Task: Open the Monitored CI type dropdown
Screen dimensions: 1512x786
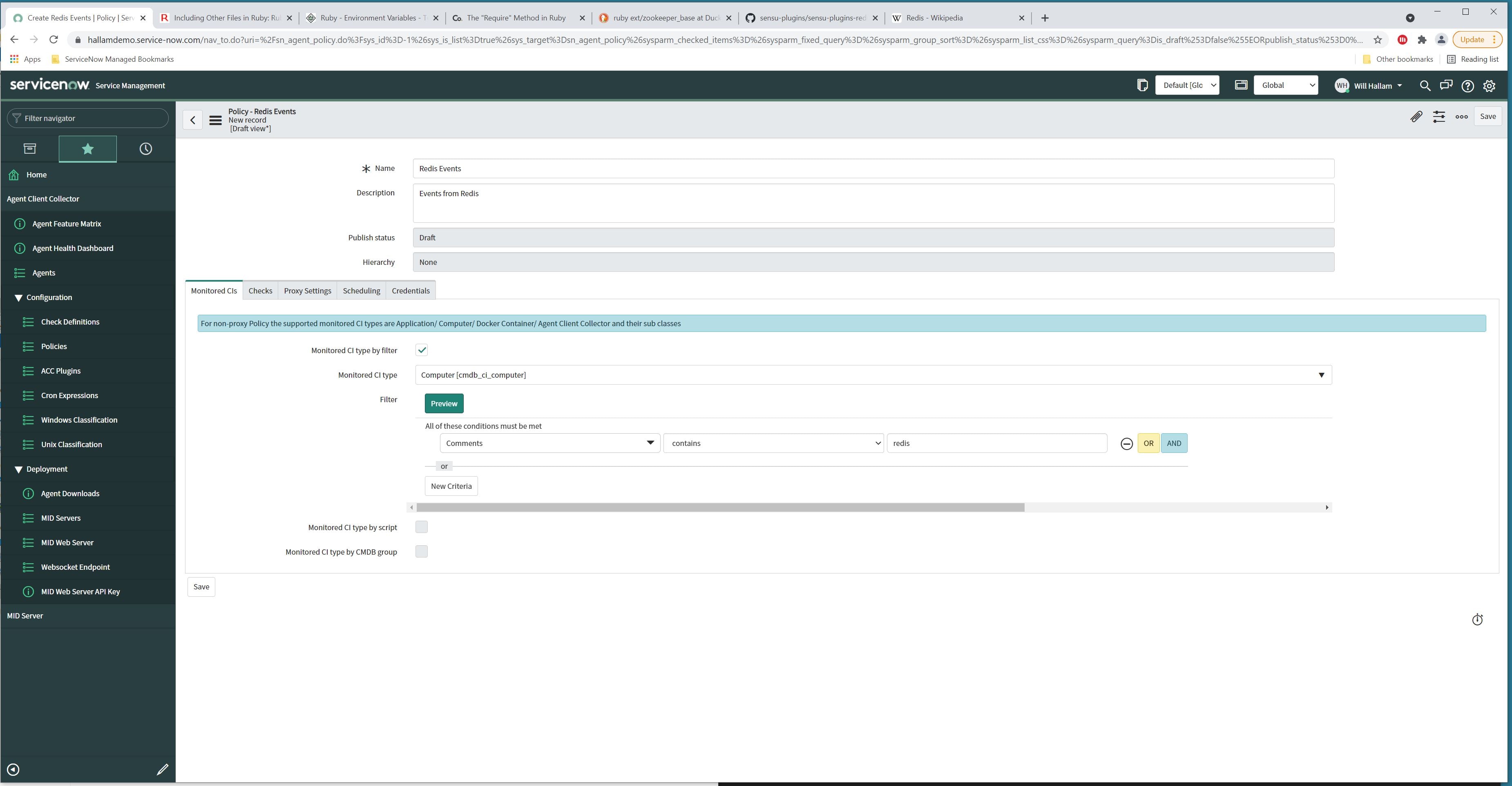Action: point(1321,375)
